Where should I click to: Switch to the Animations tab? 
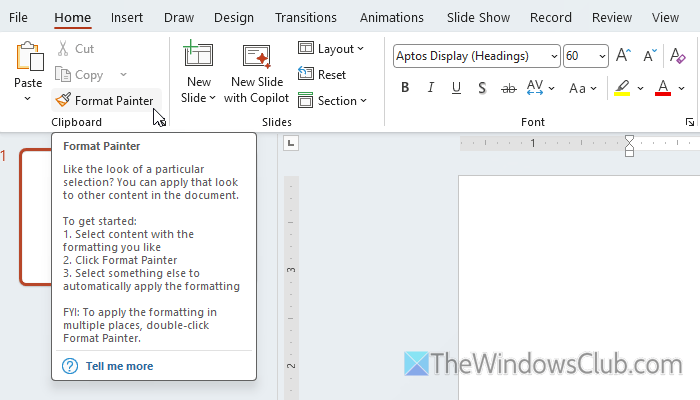click(392, 17)
